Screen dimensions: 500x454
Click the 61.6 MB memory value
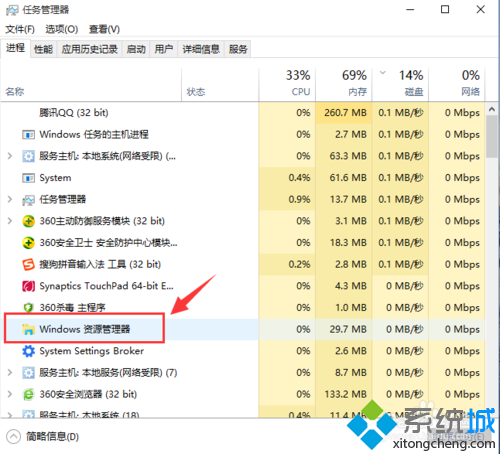(x=348, y=178)
